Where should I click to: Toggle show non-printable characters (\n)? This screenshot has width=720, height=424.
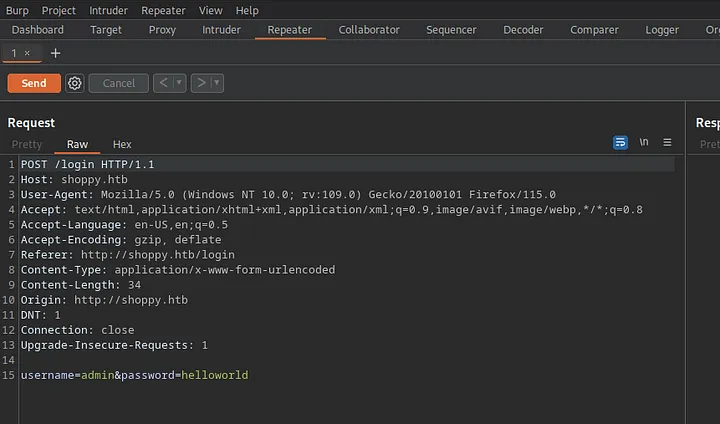[x=644, y=143]
